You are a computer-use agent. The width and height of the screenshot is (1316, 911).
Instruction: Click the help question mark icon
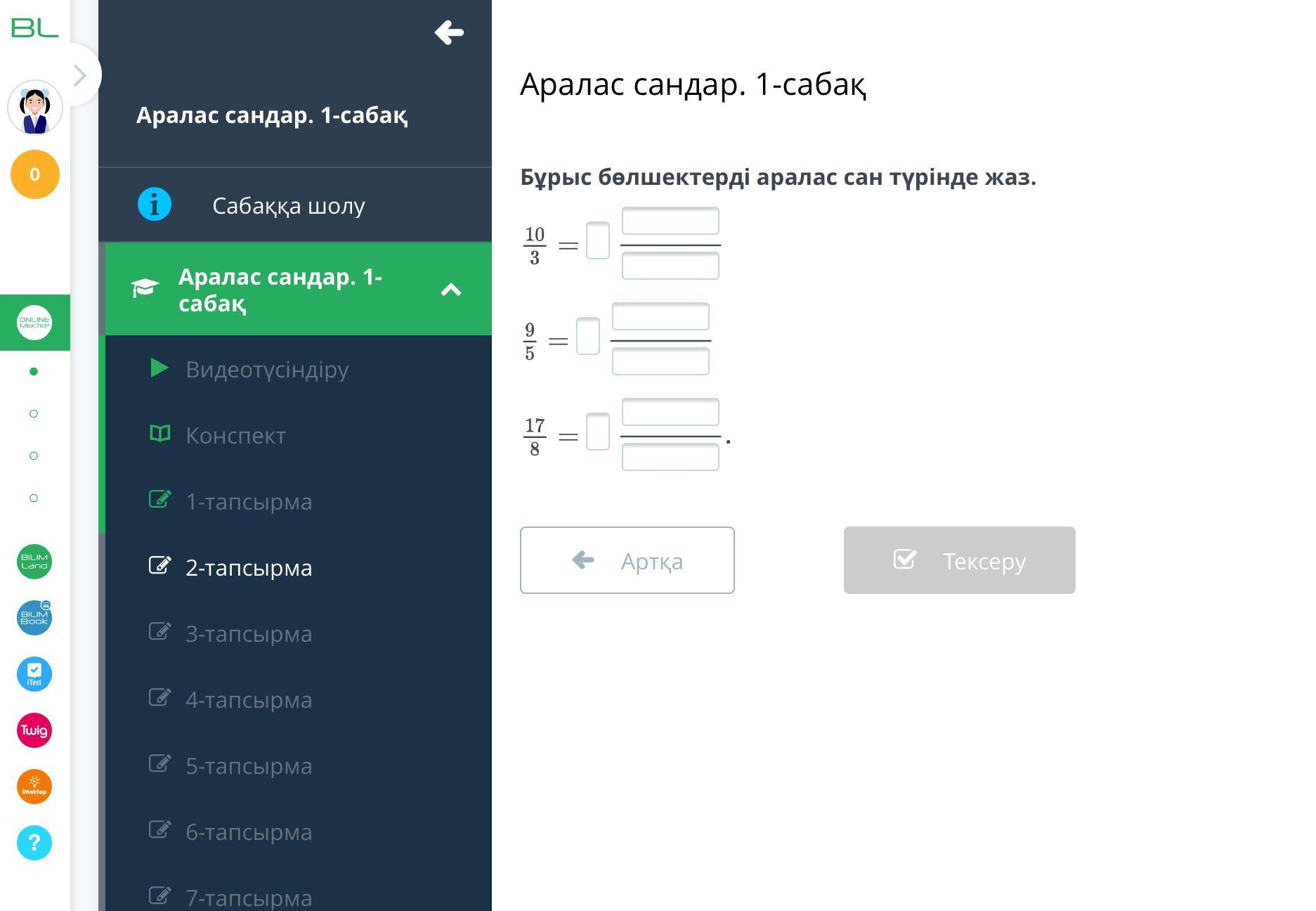(x=34, y=843)
